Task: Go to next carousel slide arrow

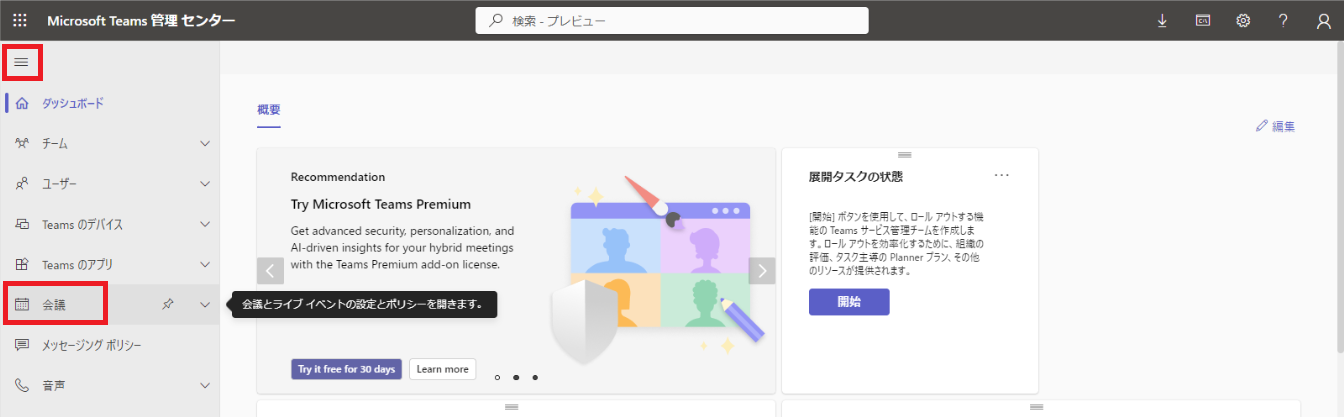Action: coord(762,271)
